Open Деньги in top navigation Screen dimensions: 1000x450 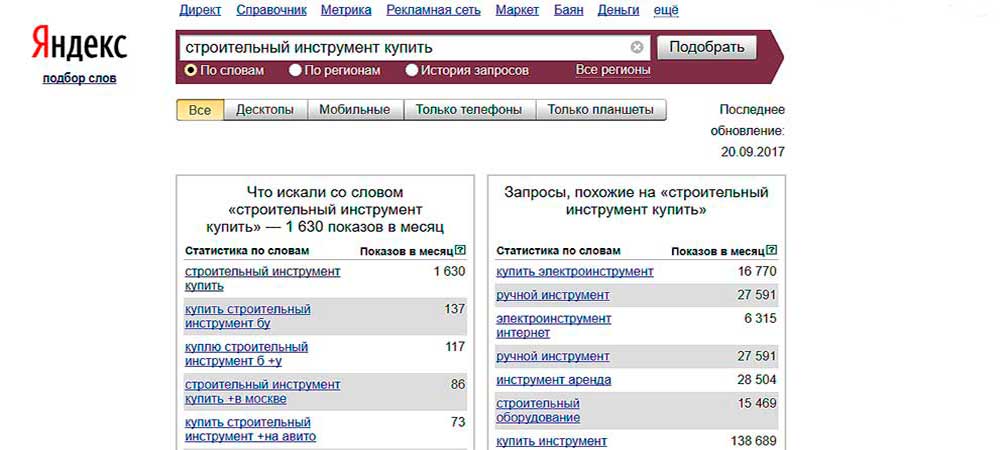click(619, 10)
